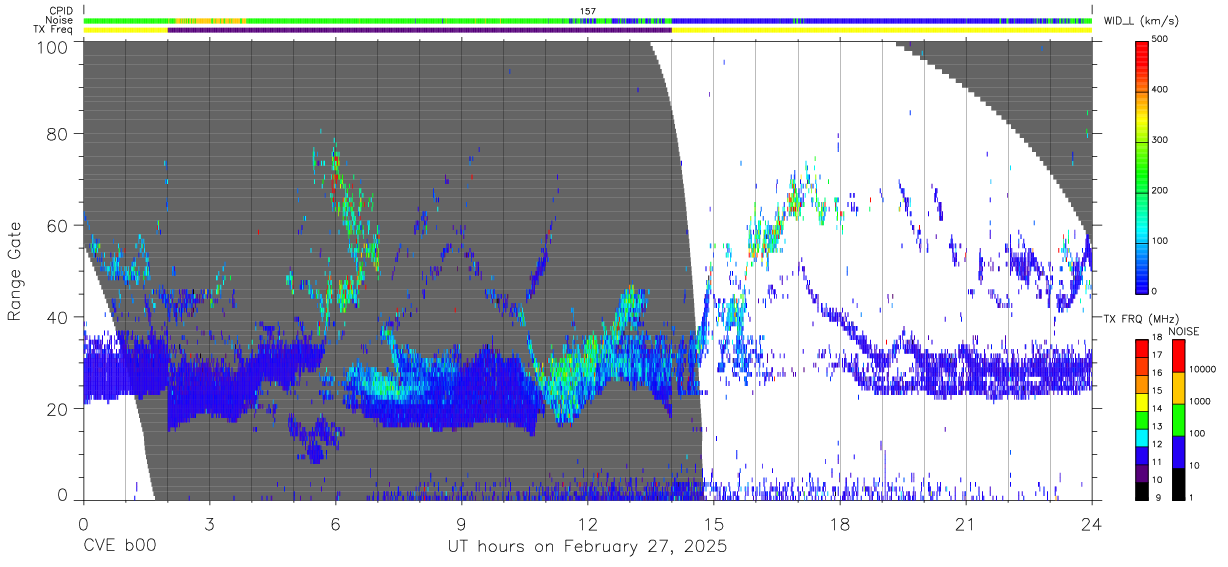Screen dimensions: 1228x567
Task: Click the 9 tick on UT hours axis
Action: click(x=461, y=523)
